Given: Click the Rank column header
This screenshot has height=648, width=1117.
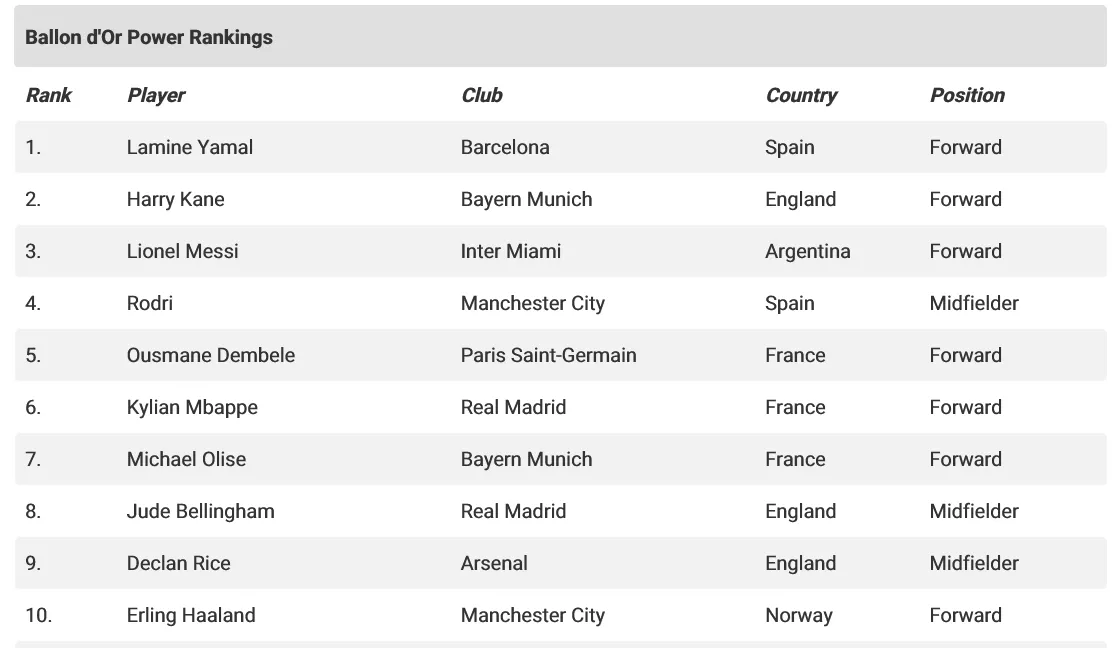Looking at the screenshot, I should (x=48, y=95).
